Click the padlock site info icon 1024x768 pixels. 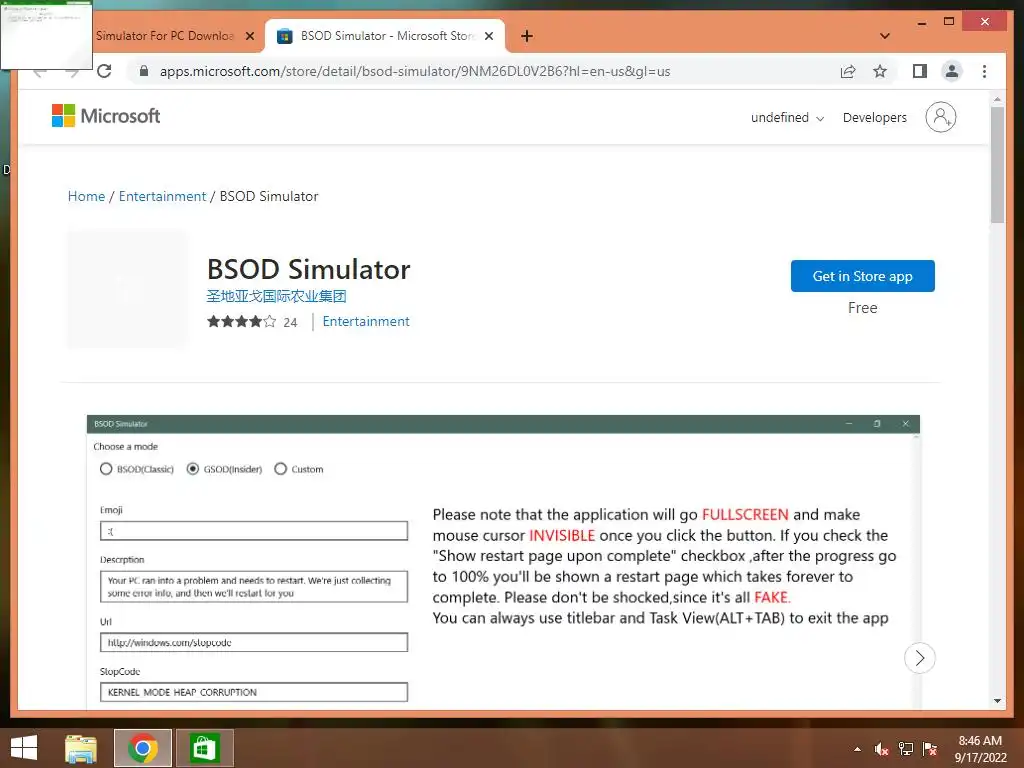144,71
